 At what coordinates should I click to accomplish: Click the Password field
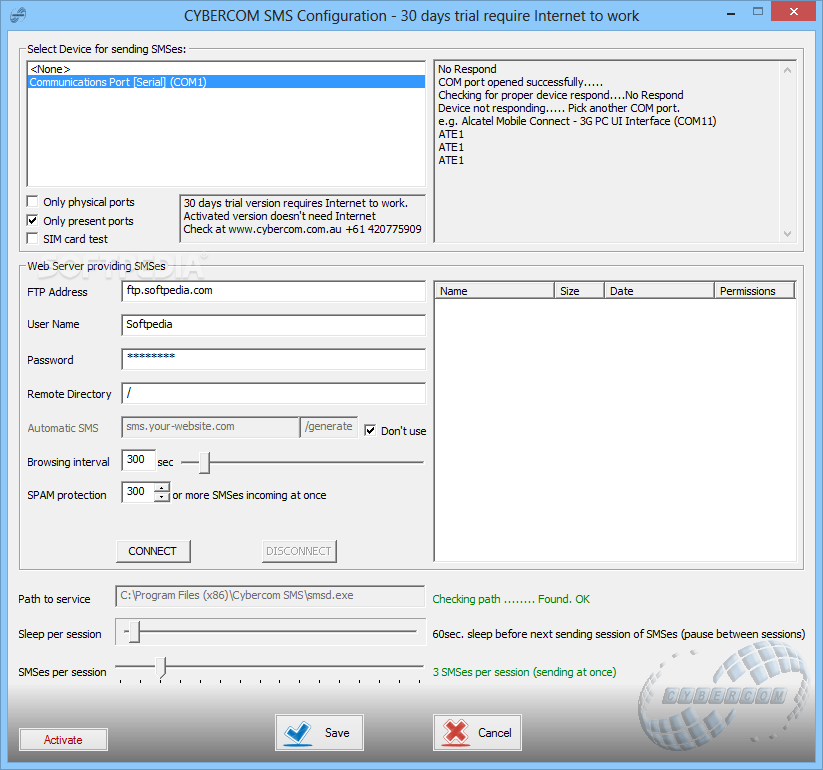pos(273,359)
